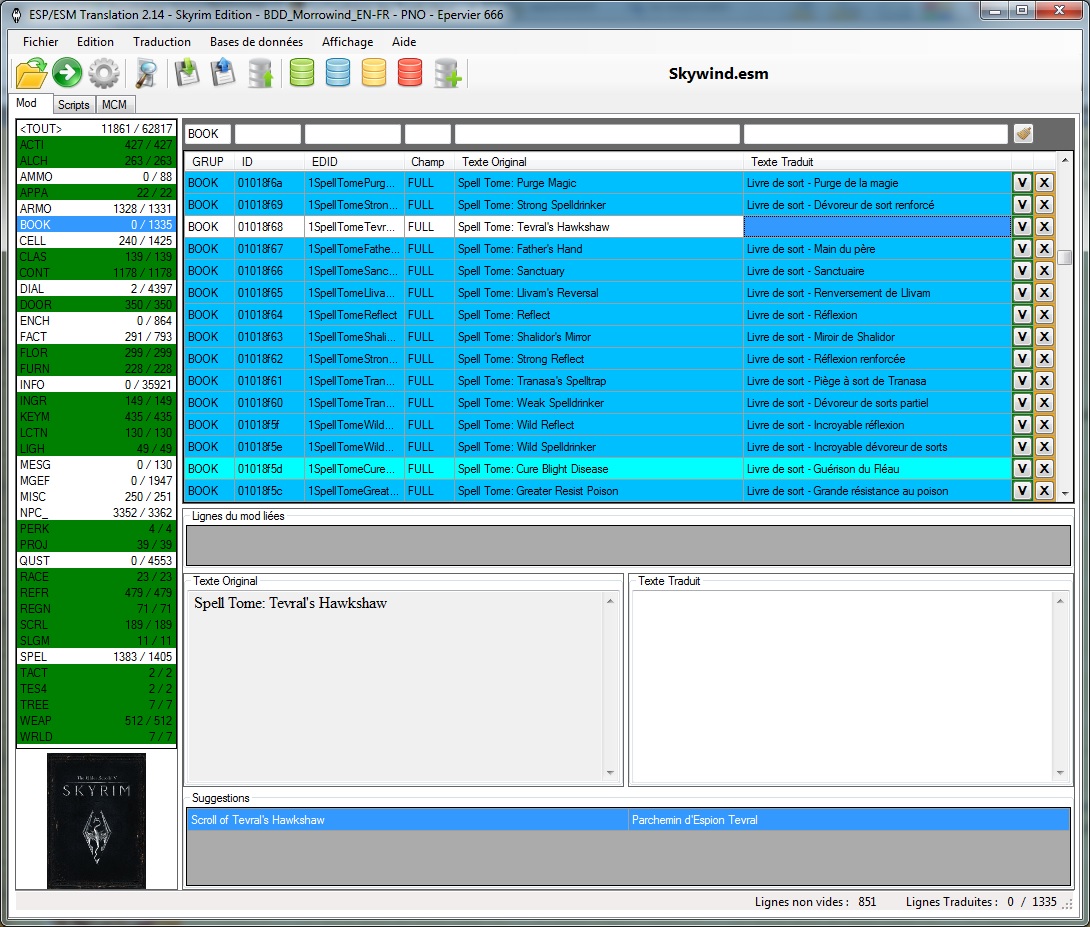1090x927 pixels.
Task: Open the Aide menu
Action: tap(404, 42)
